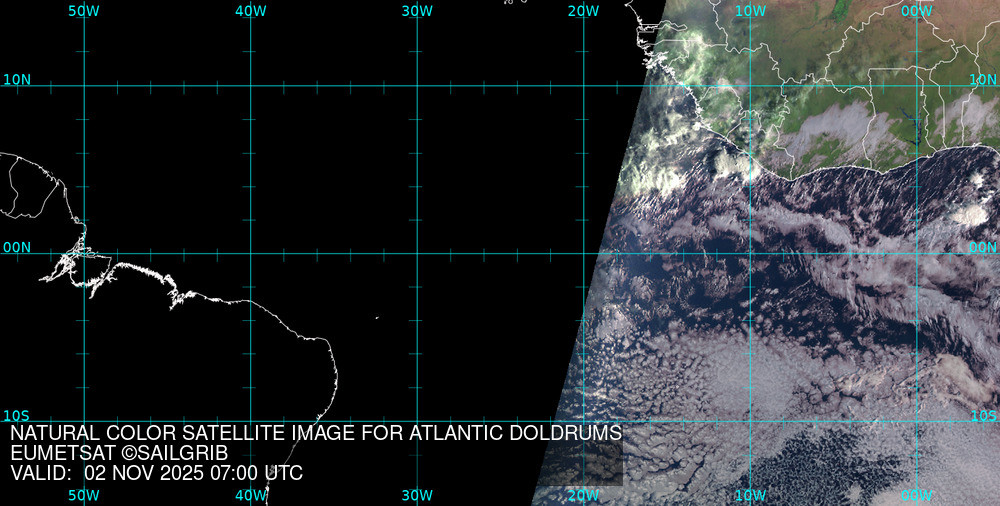Click the 00N latitude label on left edge
The width and height of the screenshot is (1000, 506).
pos(17,247)
